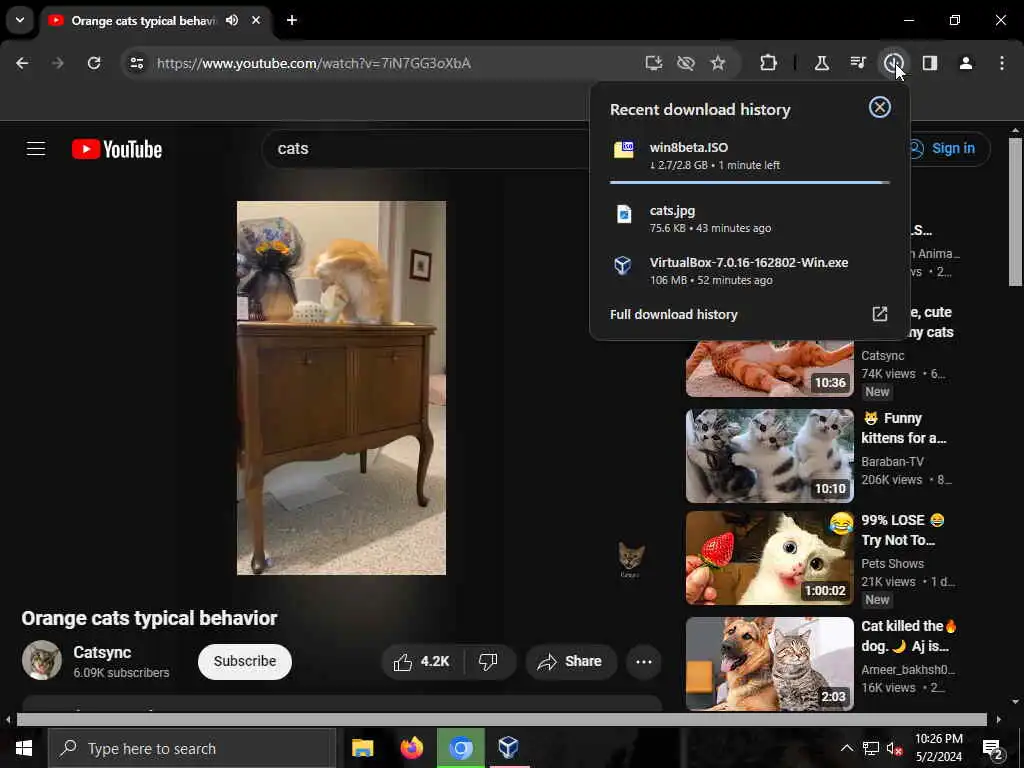Go back to the previous page
The width and height of the screenshot is (1024, 768).
22,63
